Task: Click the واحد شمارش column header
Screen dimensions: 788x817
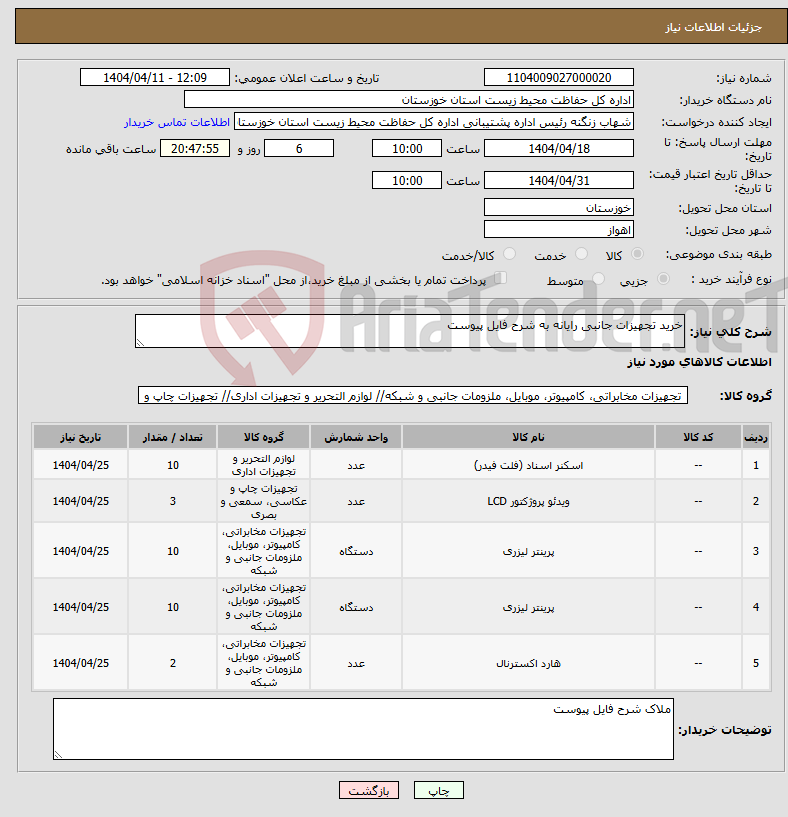Action: coord(356,437)
